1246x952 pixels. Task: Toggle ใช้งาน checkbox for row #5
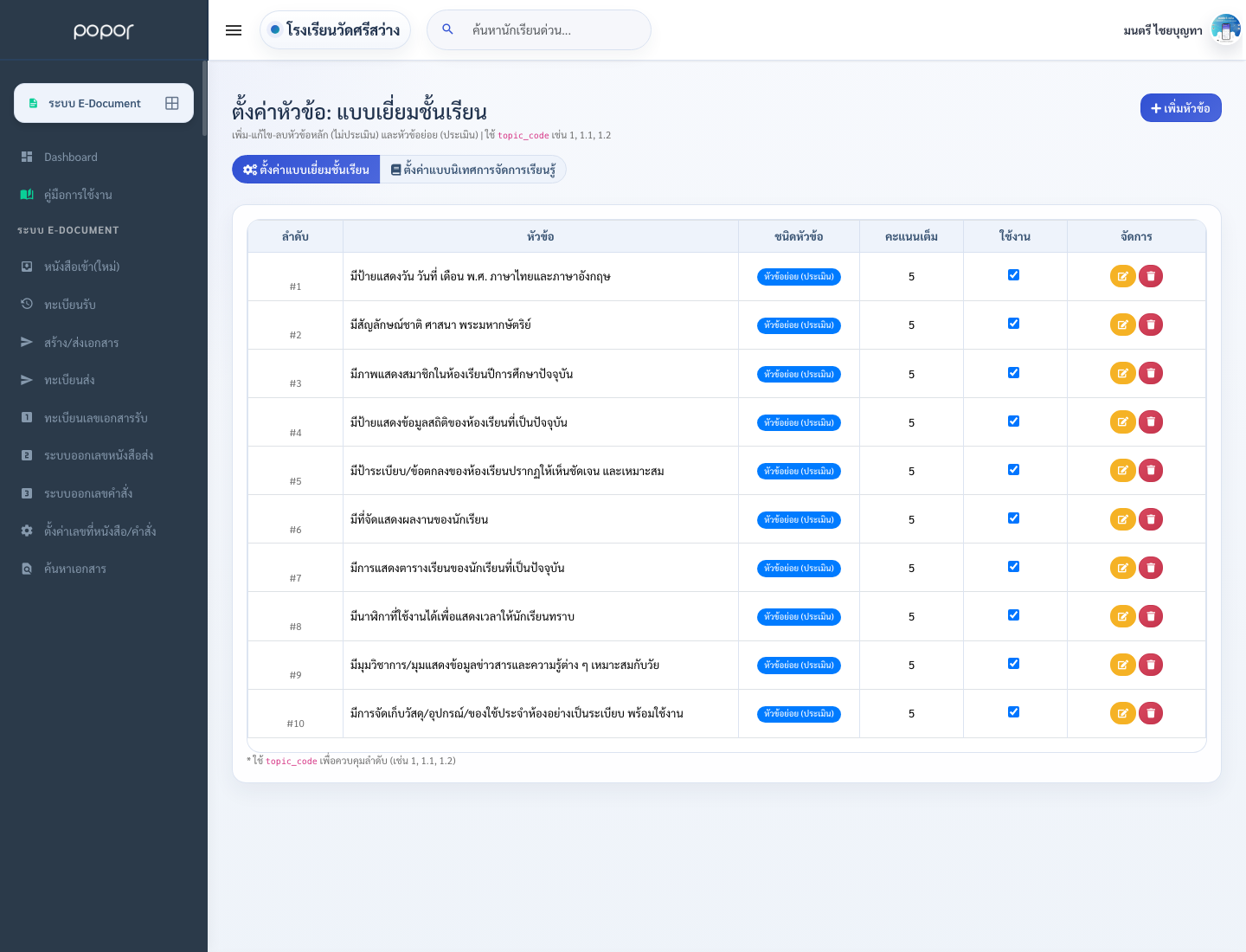tap(1013, 469)
